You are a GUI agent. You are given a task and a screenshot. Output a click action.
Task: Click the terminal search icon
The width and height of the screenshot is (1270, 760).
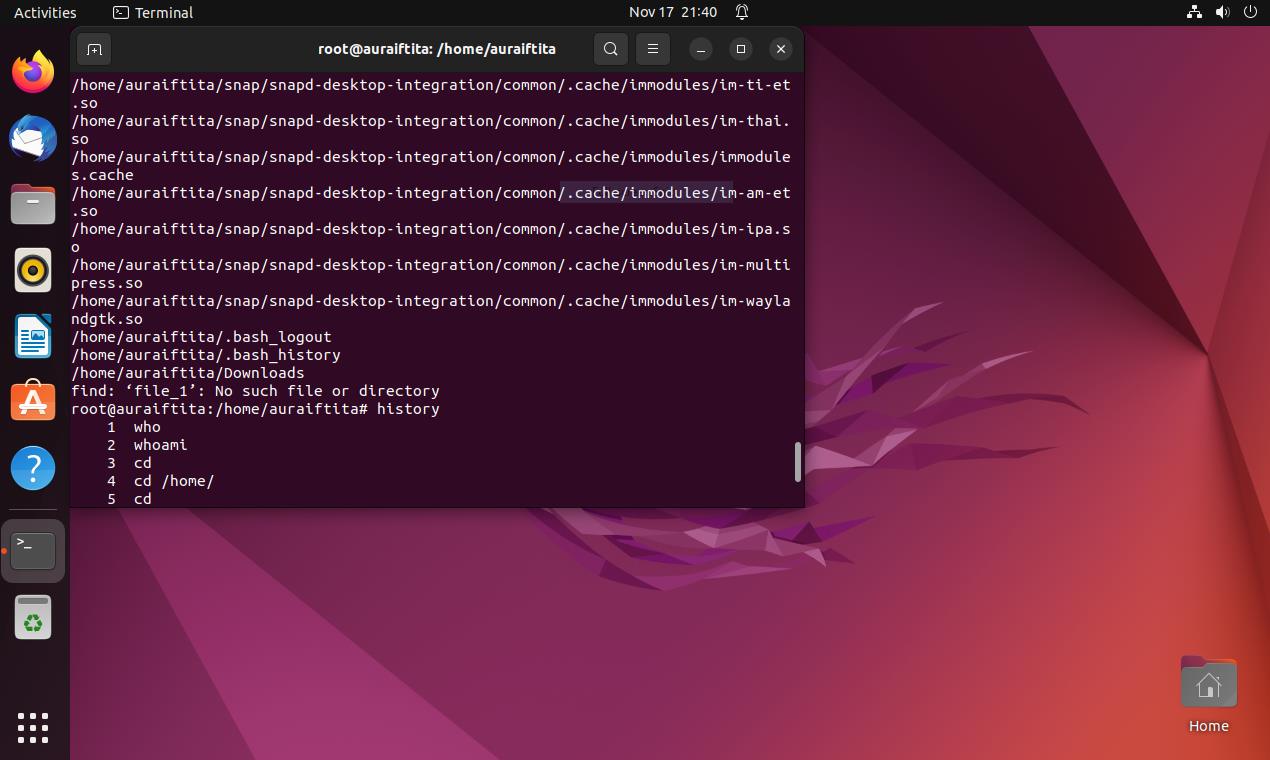611,49
